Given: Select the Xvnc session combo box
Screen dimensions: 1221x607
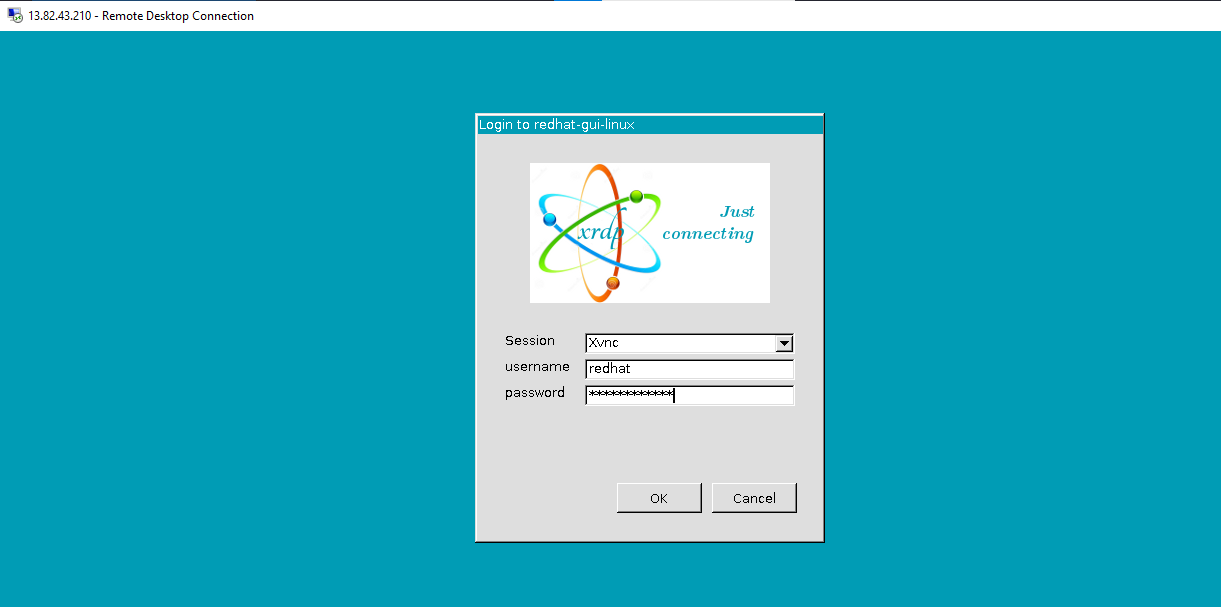Looking at the screenshot, I should (x=689, y=343).
